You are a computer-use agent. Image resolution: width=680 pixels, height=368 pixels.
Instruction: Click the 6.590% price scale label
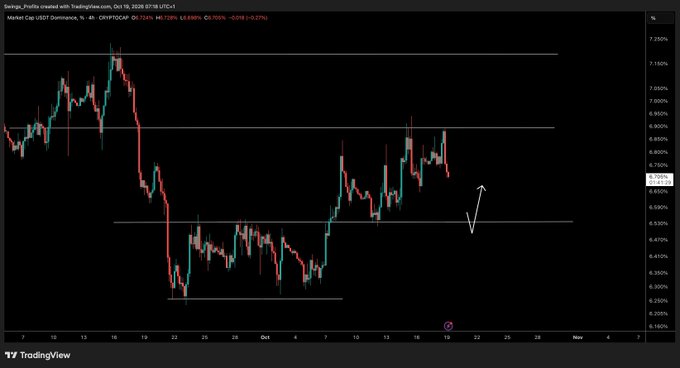pyautogui.click(x=658, y=207)
